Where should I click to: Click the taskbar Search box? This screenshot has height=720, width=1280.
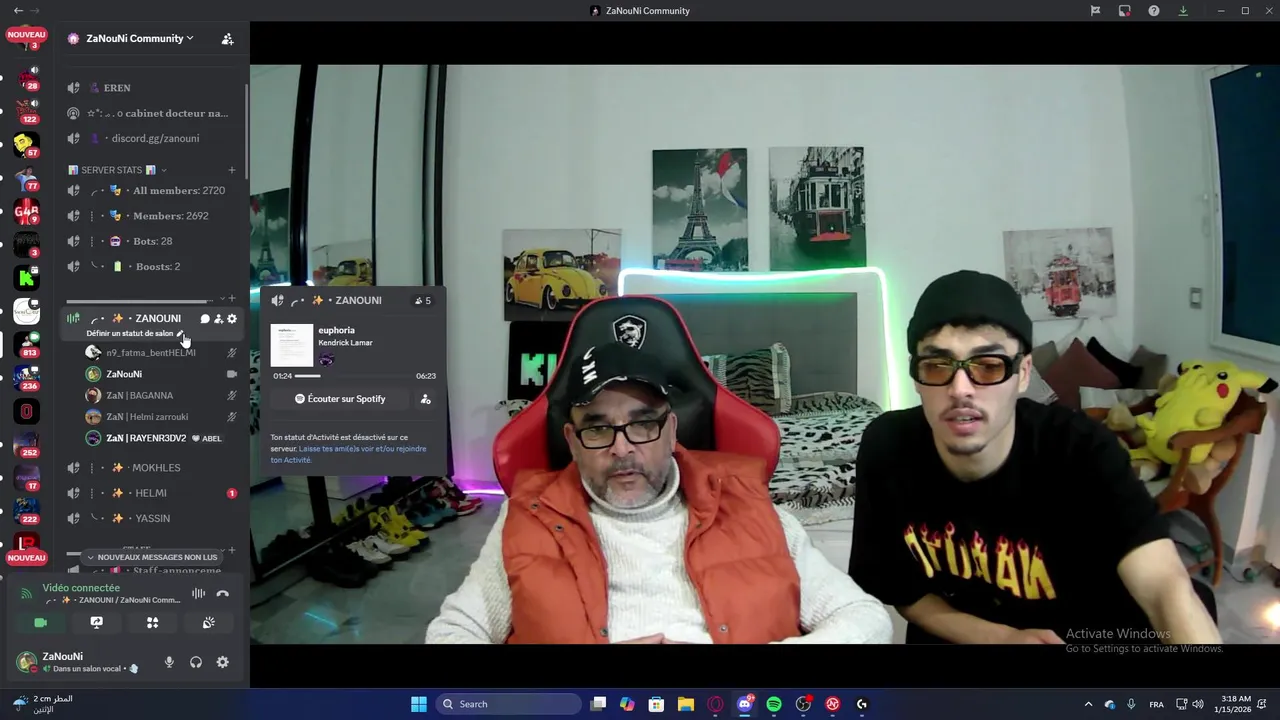pos(510,704)
